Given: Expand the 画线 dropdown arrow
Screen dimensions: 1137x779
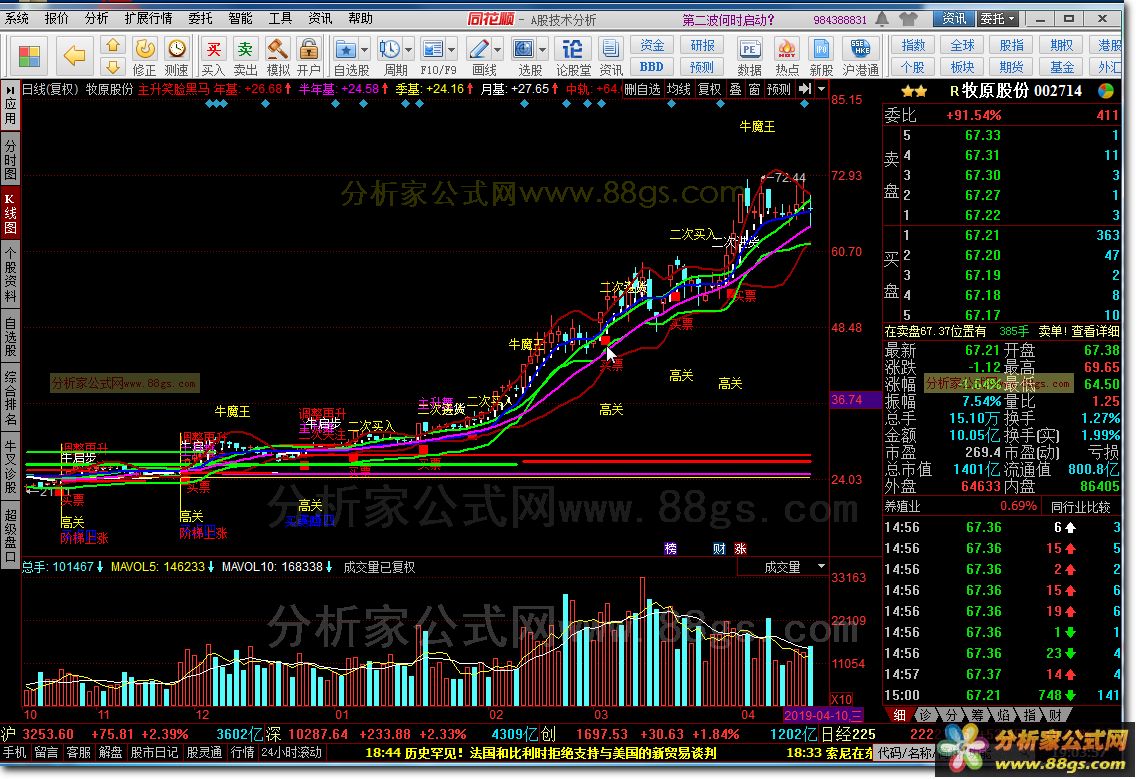Looking at the screenshot, I should click(x=497, y=50).
